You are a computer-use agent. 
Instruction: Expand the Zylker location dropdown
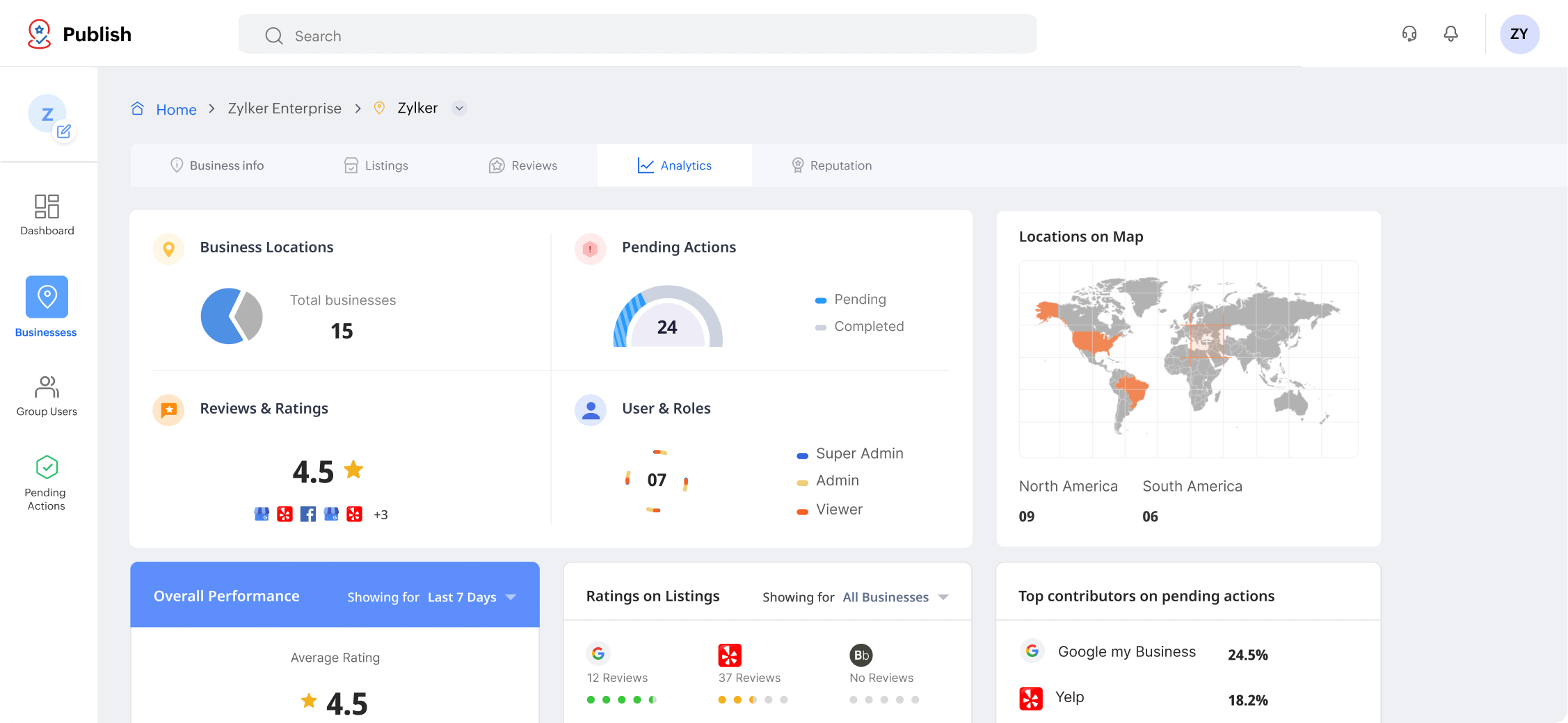(x=458, y=108)
